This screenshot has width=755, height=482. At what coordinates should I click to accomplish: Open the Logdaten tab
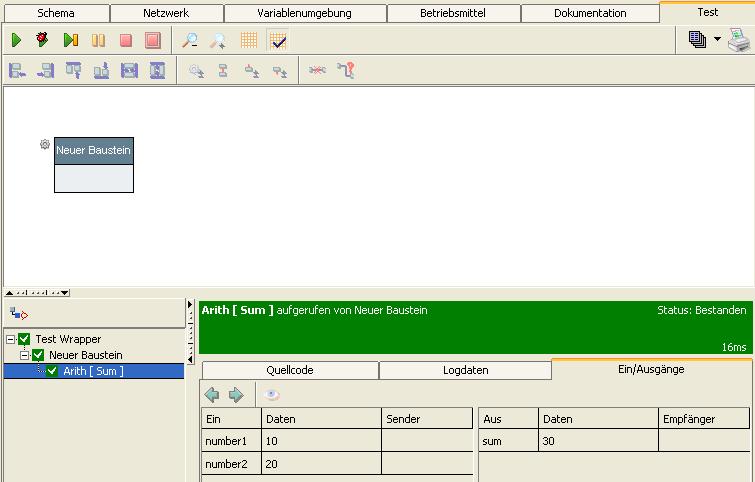click(465, 370)
